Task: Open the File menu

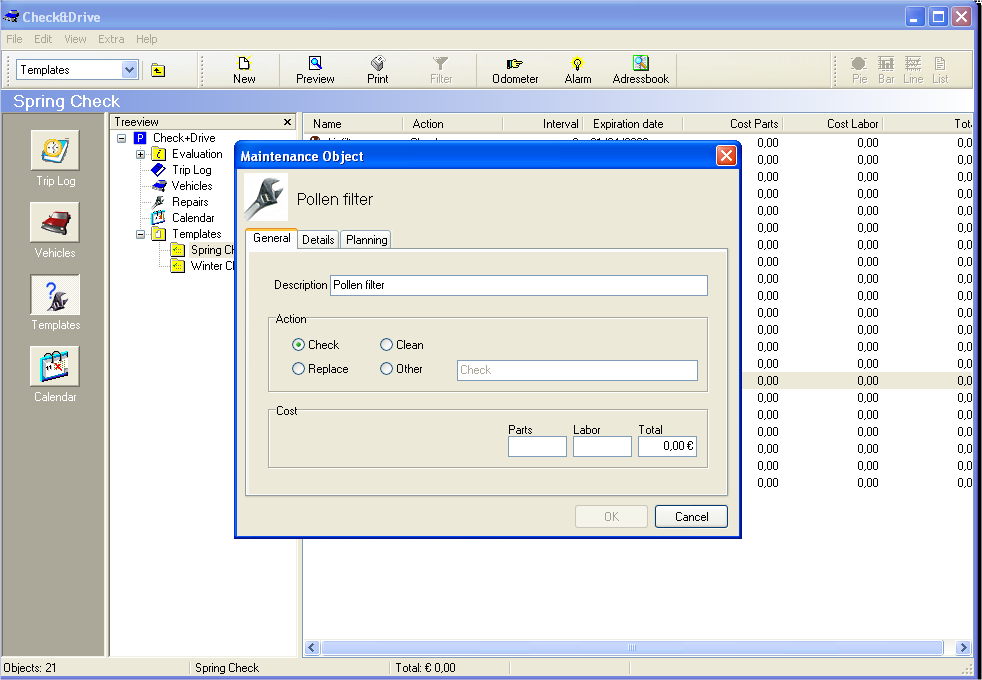Action: (x=14, y=39)
